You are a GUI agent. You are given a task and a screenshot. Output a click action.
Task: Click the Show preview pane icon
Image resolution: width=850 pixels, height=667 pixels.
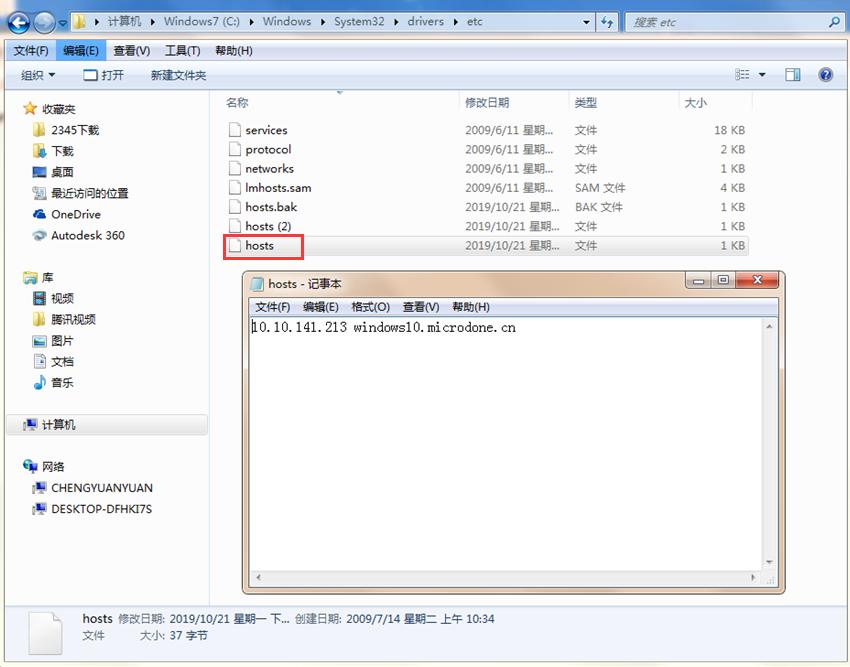(x=792, y=74)
